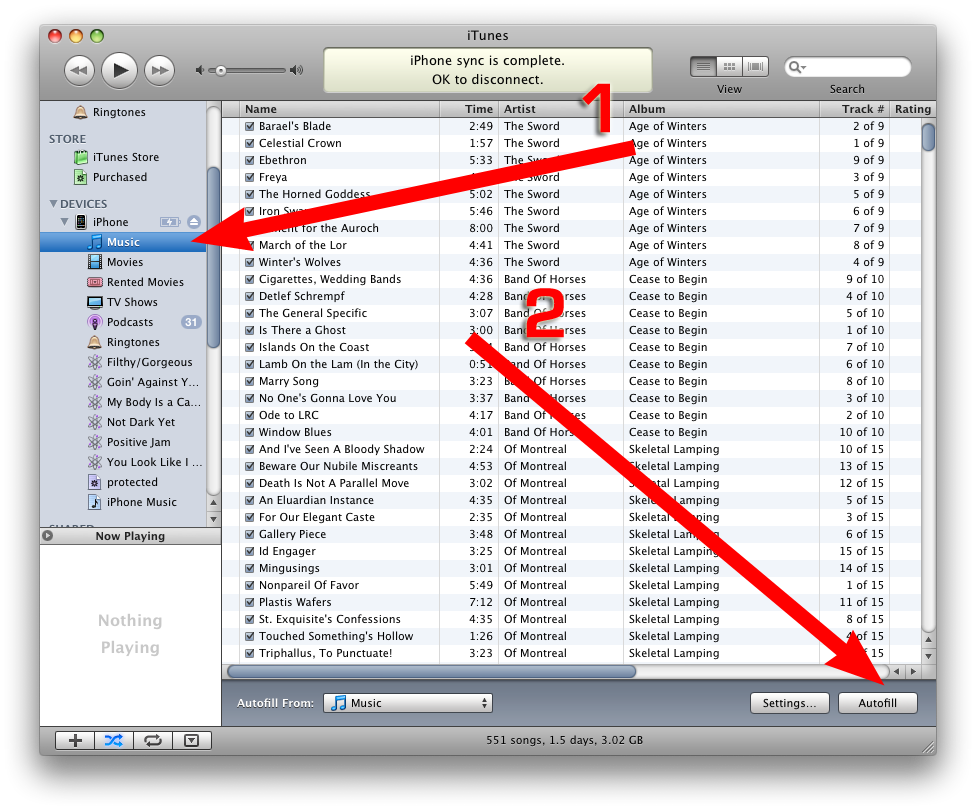Viewport: 976px width, 810px height.
Task: Open TV Shows under iPhone
Action: pyautogui.click(x=123, y=302)
